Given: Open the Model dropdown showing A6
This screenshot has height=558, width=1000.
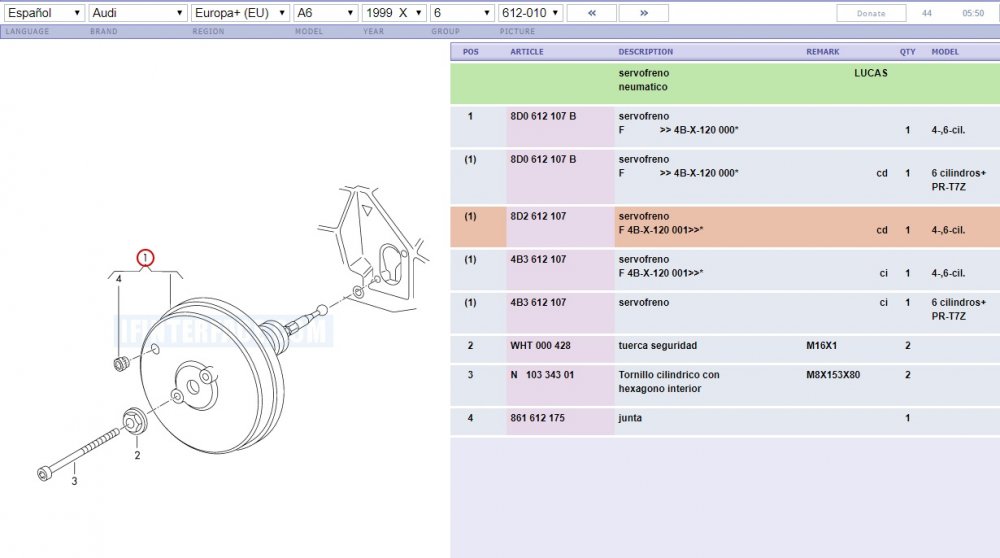Looking at the screenshot, I should (325, 13).
